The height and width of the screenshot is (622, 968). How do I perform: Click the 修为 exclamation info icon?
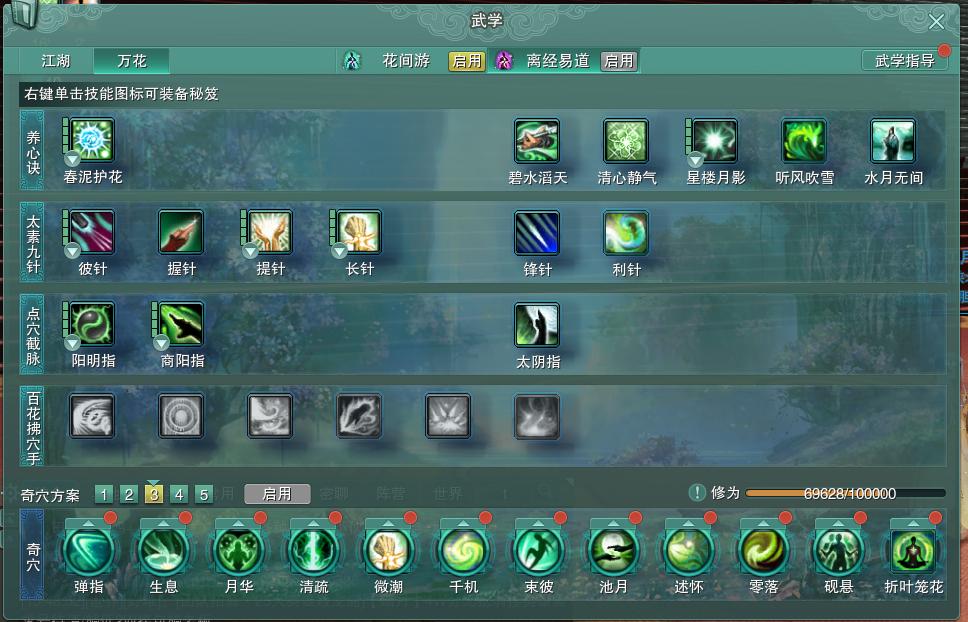click(697, 492)
